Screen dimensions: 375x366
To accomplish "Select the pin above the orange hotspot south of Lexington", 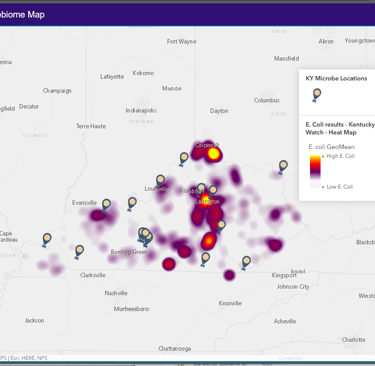I will coord(221,227).
